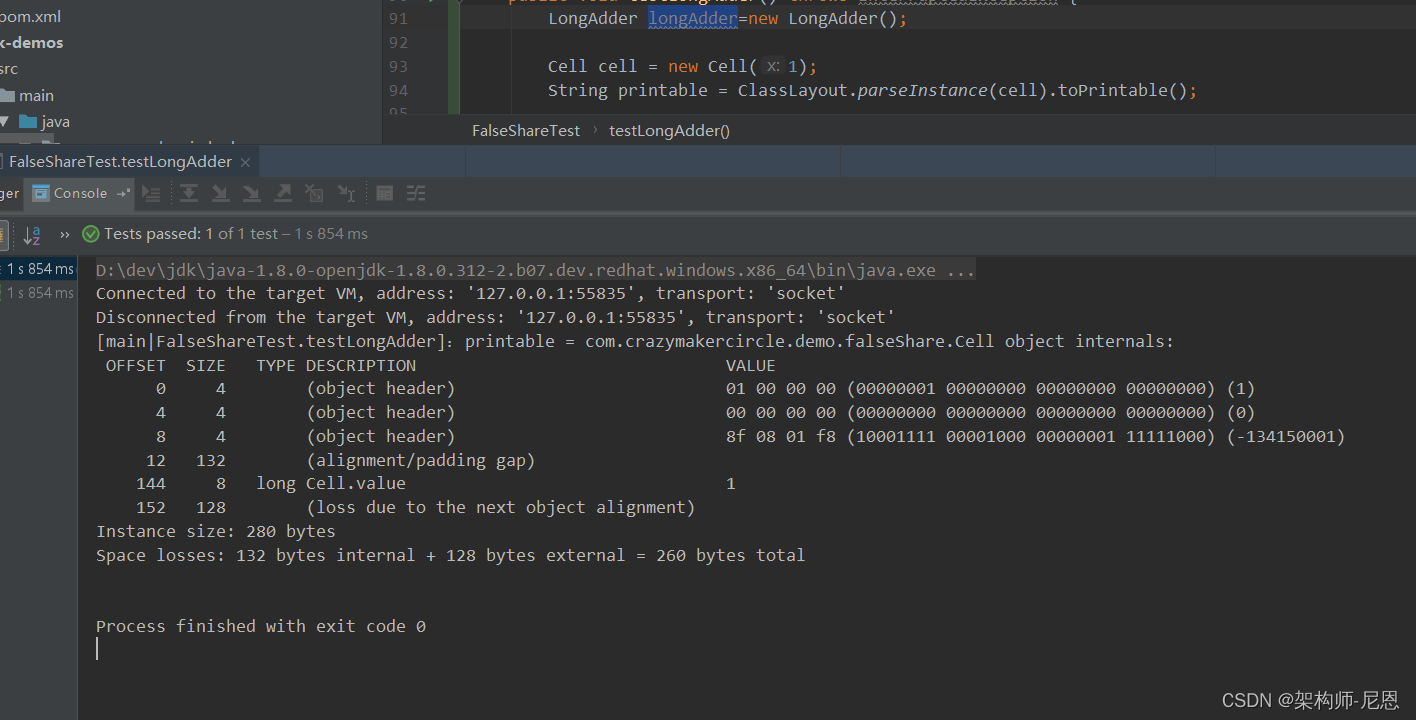Click the Tests passed summary text
This screenshot has height=720, width=1416.
(x=236, y=234)
